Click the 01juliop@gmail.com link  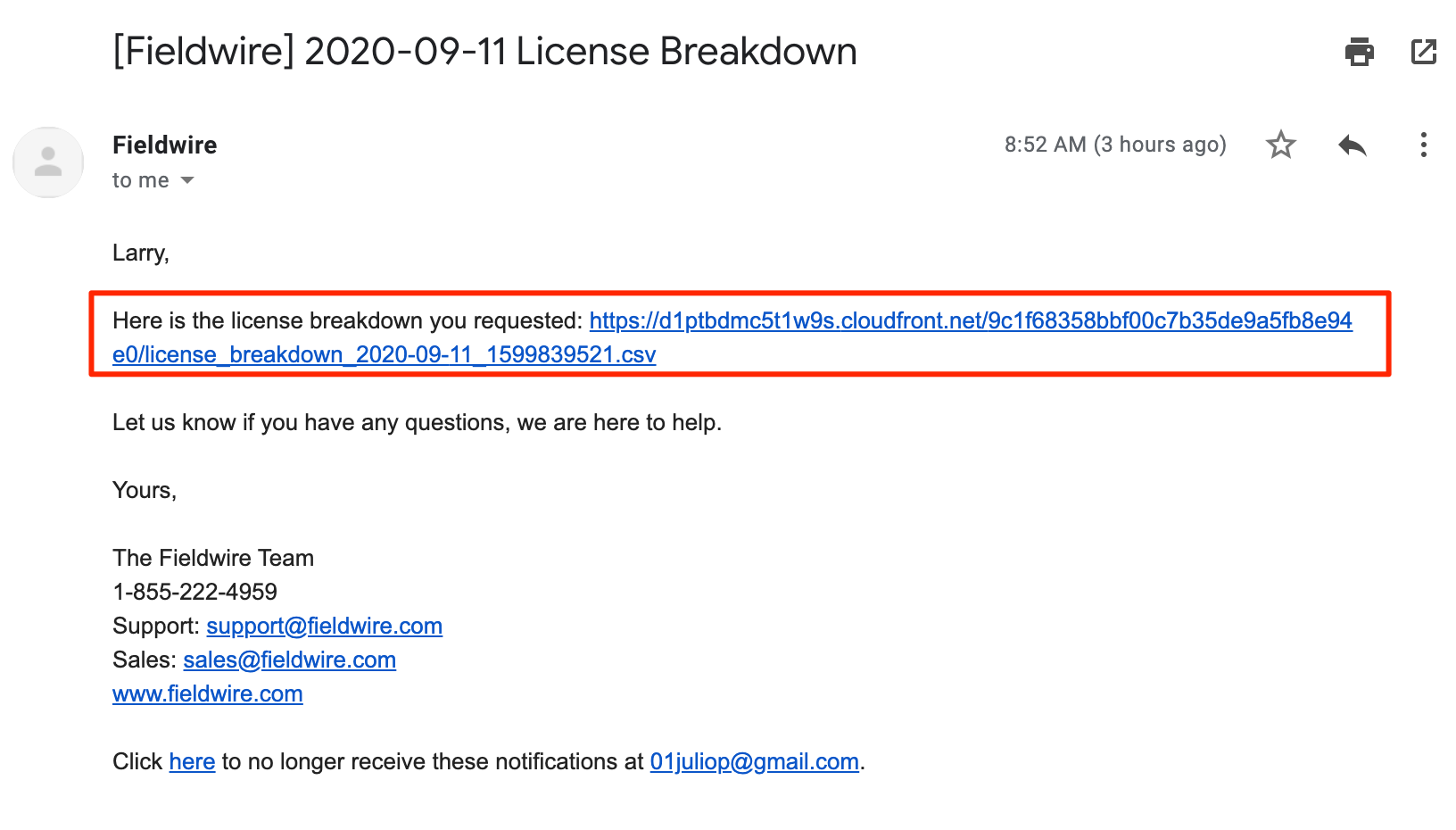754,761
